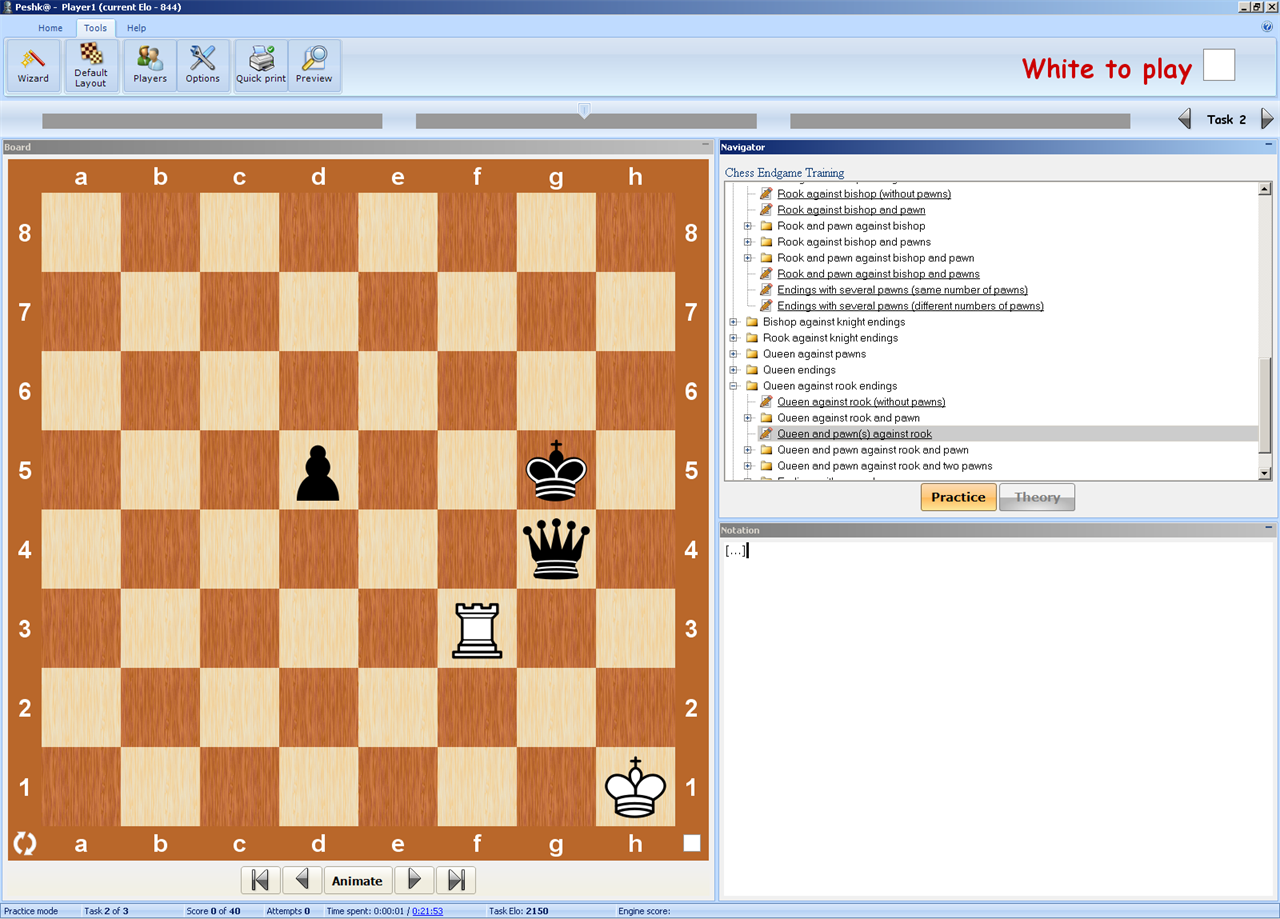Open Rook and pawn against bishop and pawns

click(878, 274)
